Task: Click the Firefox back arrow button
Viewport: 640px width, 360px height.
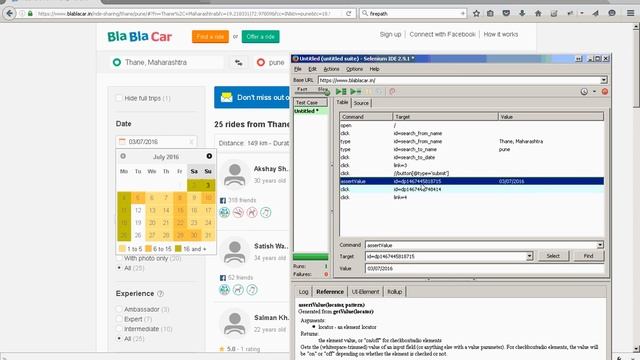Action: pos(10,13)
